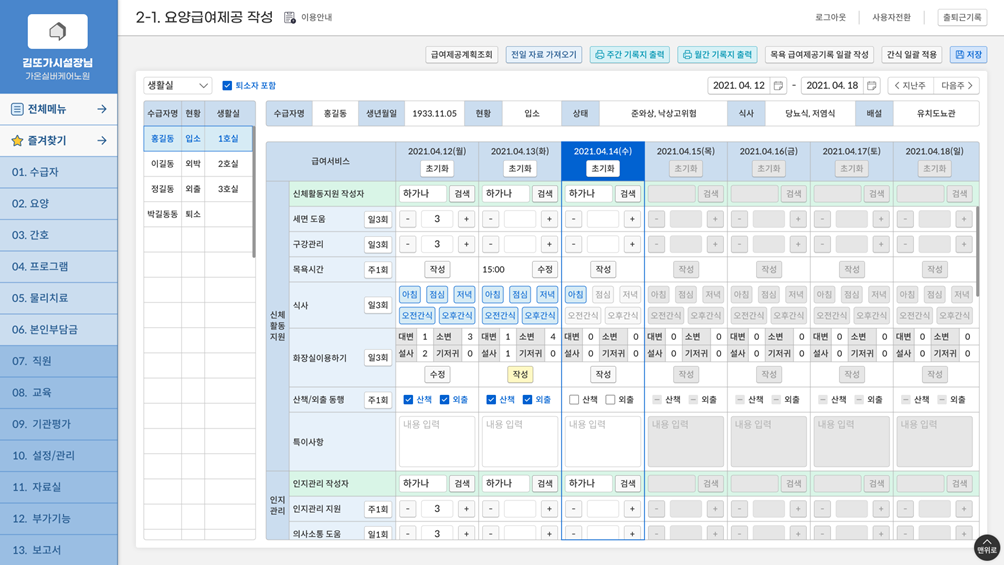Click 간식 일괄 적용 button
Screen dimensions: 1004x565
(912, 54)
